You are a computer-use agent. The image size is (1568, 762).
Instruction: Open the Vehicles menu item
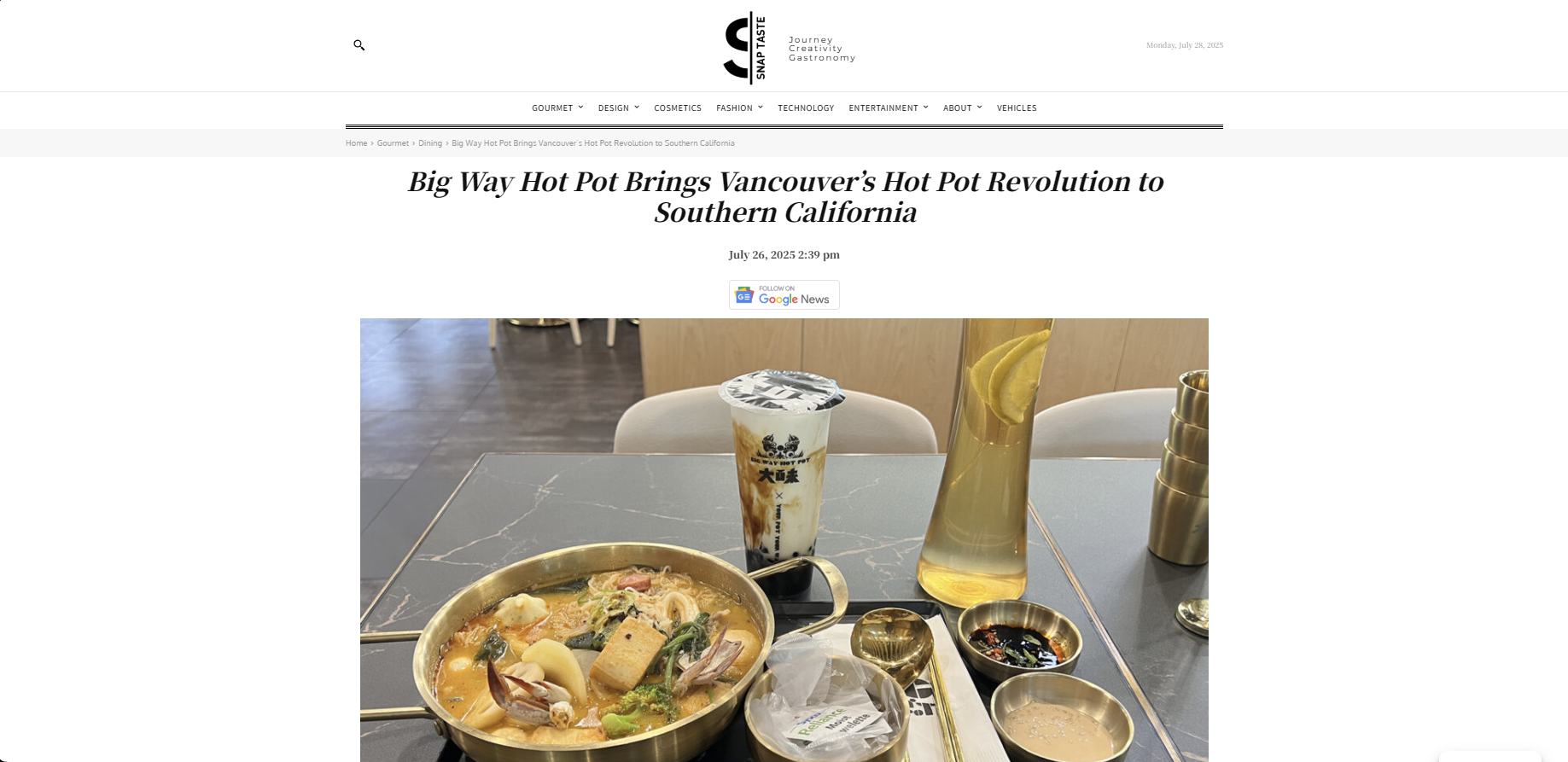(1017, 108)
